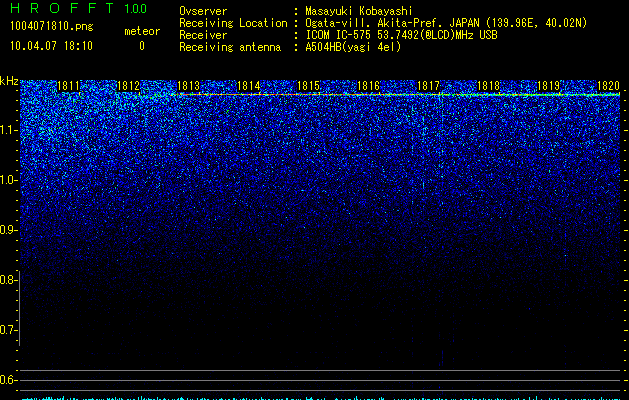Click the Ovserver label
629x400 pixels.
click(203, 11)
